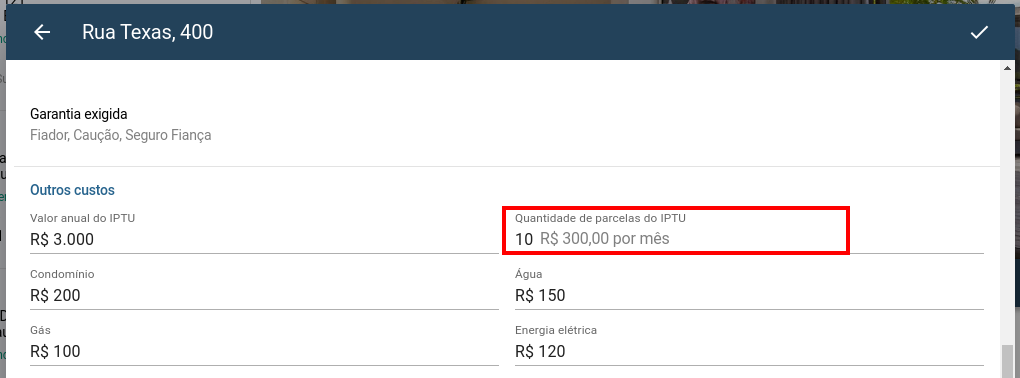Focus the Energia elétrica R$ 120 field
1020x378 pixels.
click(x=749, y=351)
